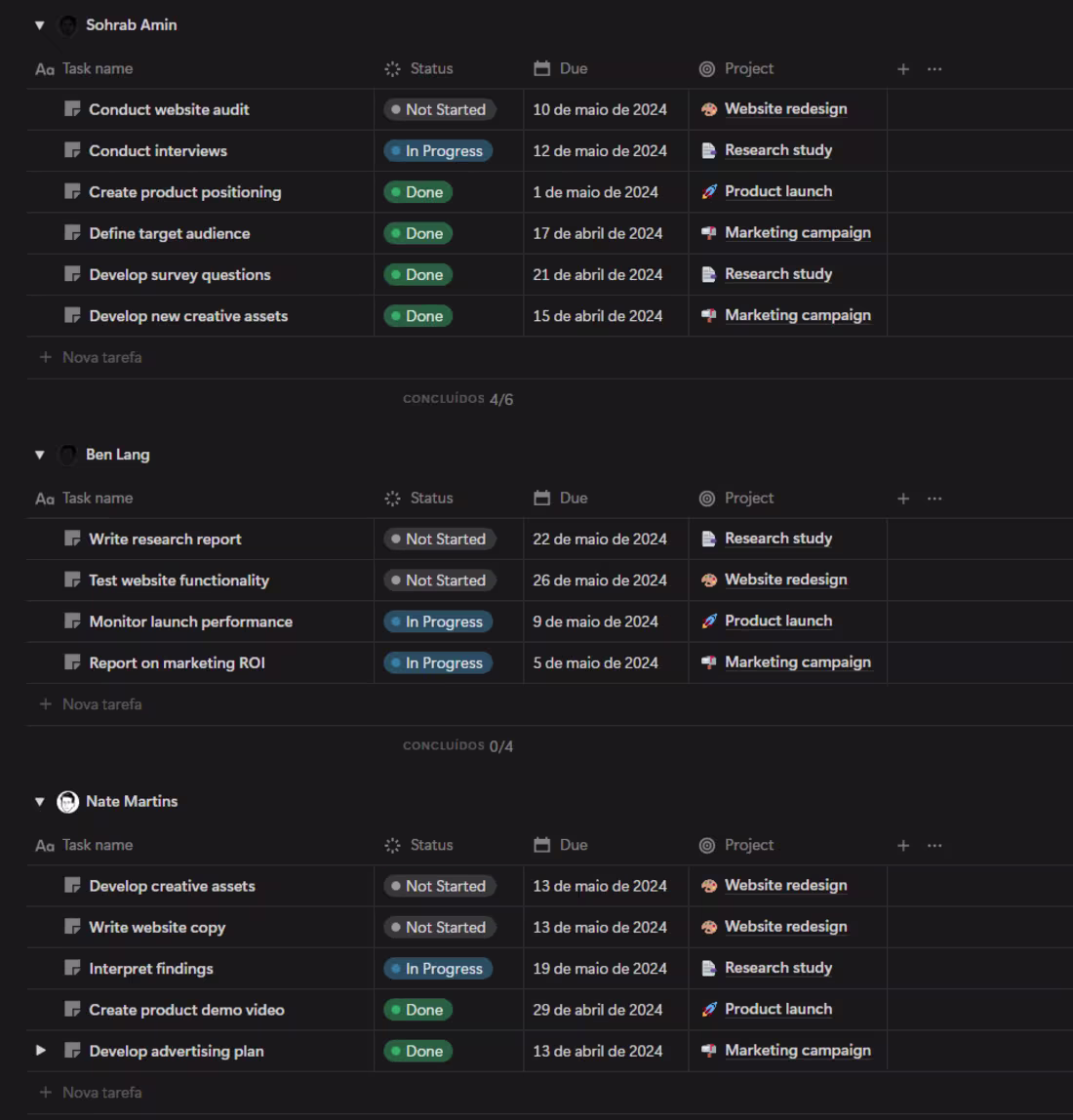Click the target icon beside the Project header
The height and width of the screenshot is (1120, 1073).
click(x=706, y=68)
